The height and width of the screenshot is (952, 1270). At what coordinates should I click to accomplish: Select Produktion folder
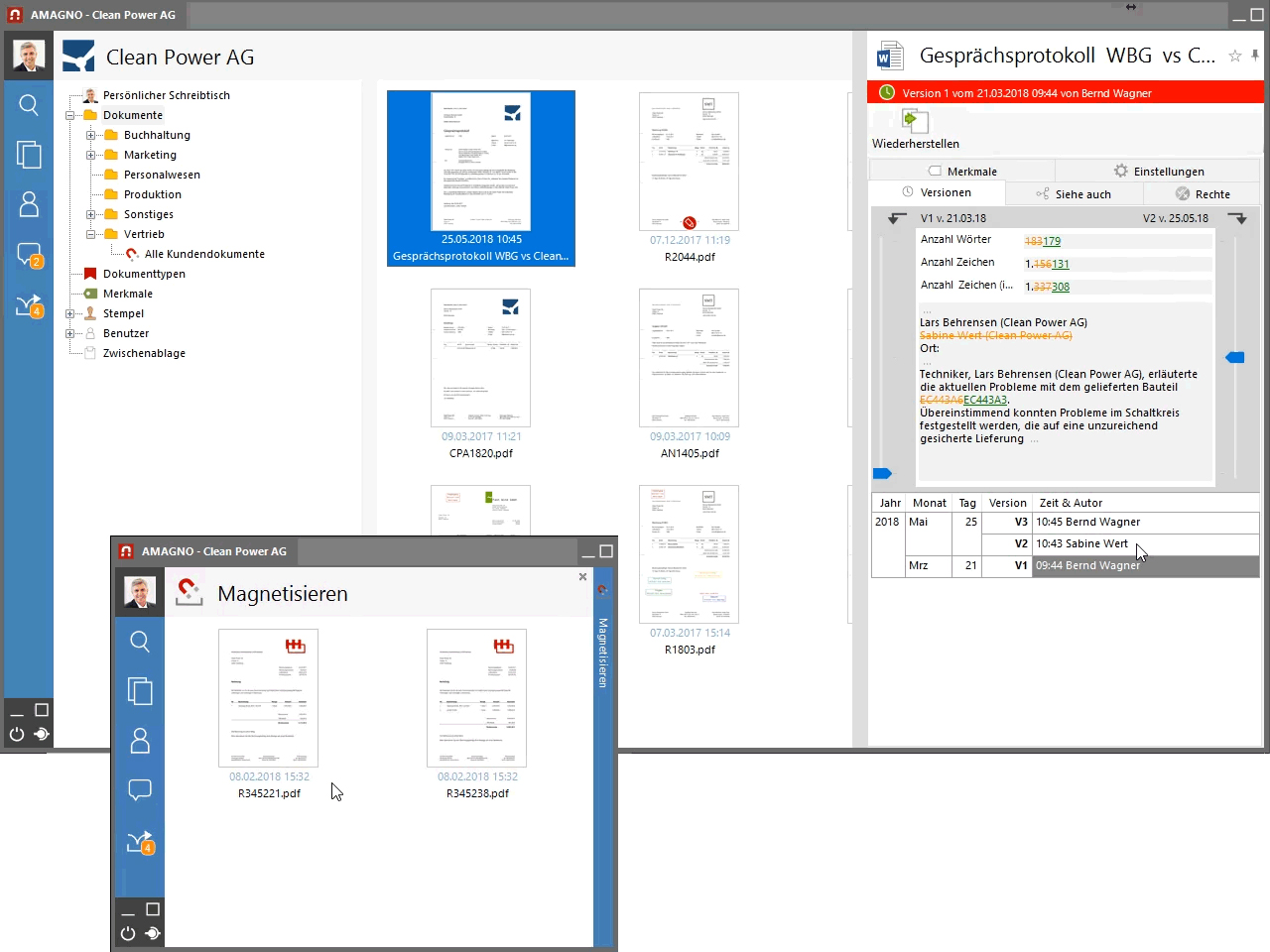pos(152,194)
